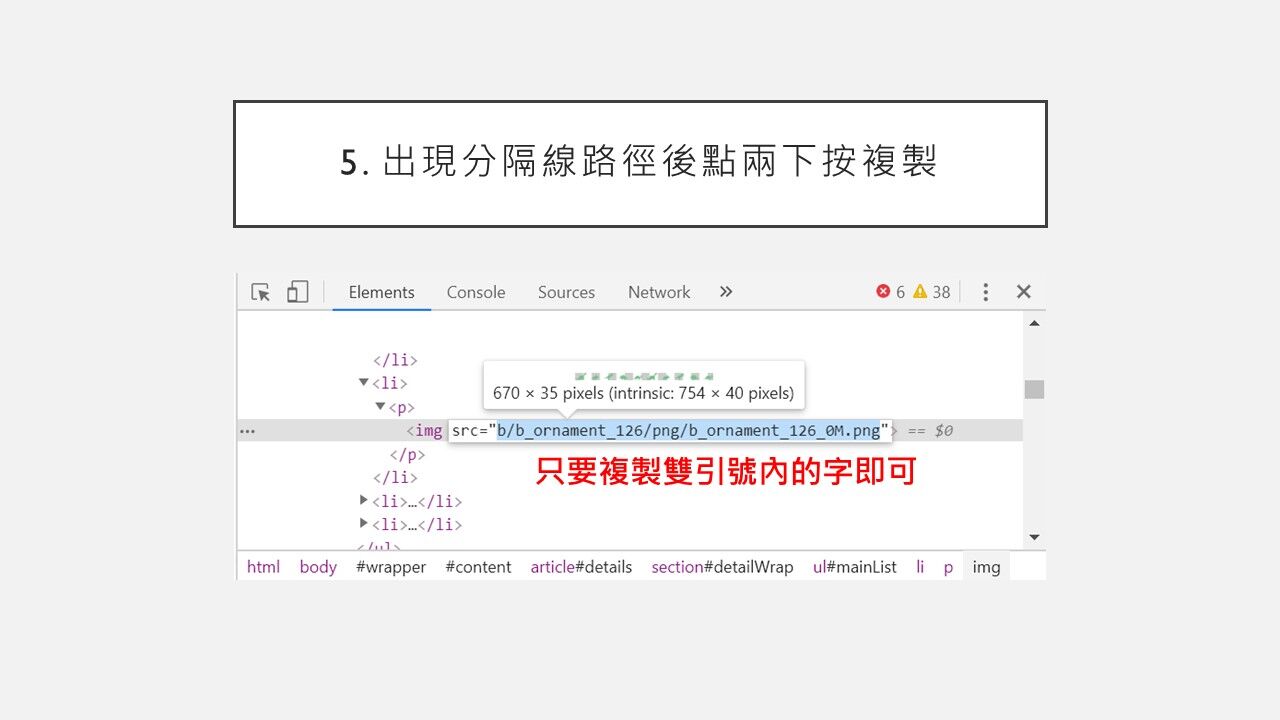Switch to the Network tab
Image resolution: width=1280 pixels, height=720 pixels.
(x=659, y=292)
